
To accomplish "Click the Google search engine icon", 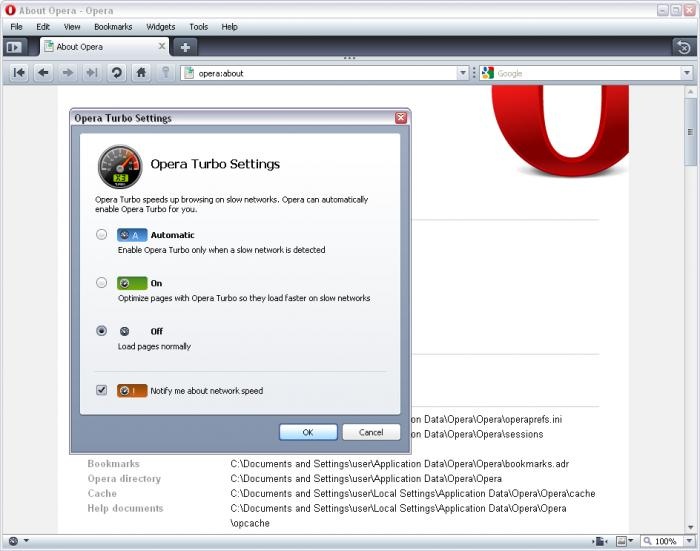I will click(488, 73).
